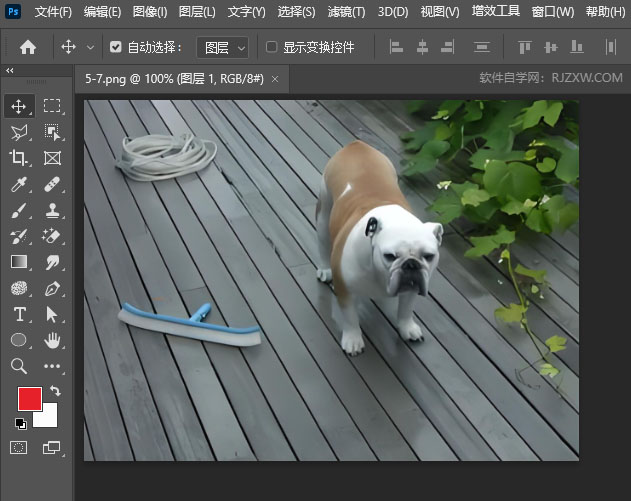This screenshot has width=631, height=501.
Task: Select the Brush tool
Action: pyautogui.click(x=19, y=210)
